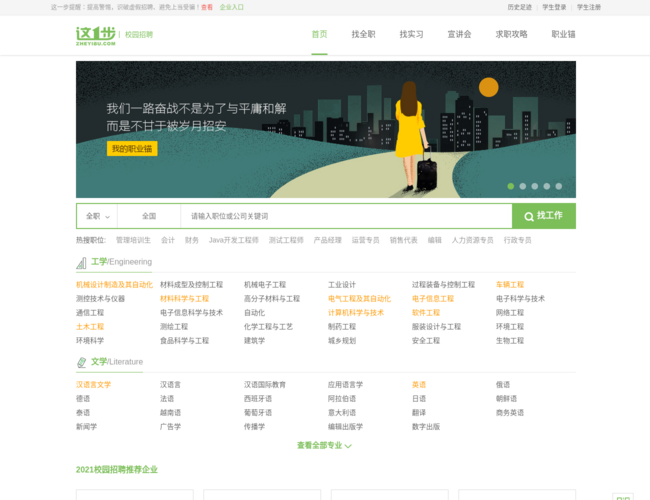Select major 商务英语
Image resolution: width=650 pixels, height=500 pixels.
pos(510,413)
